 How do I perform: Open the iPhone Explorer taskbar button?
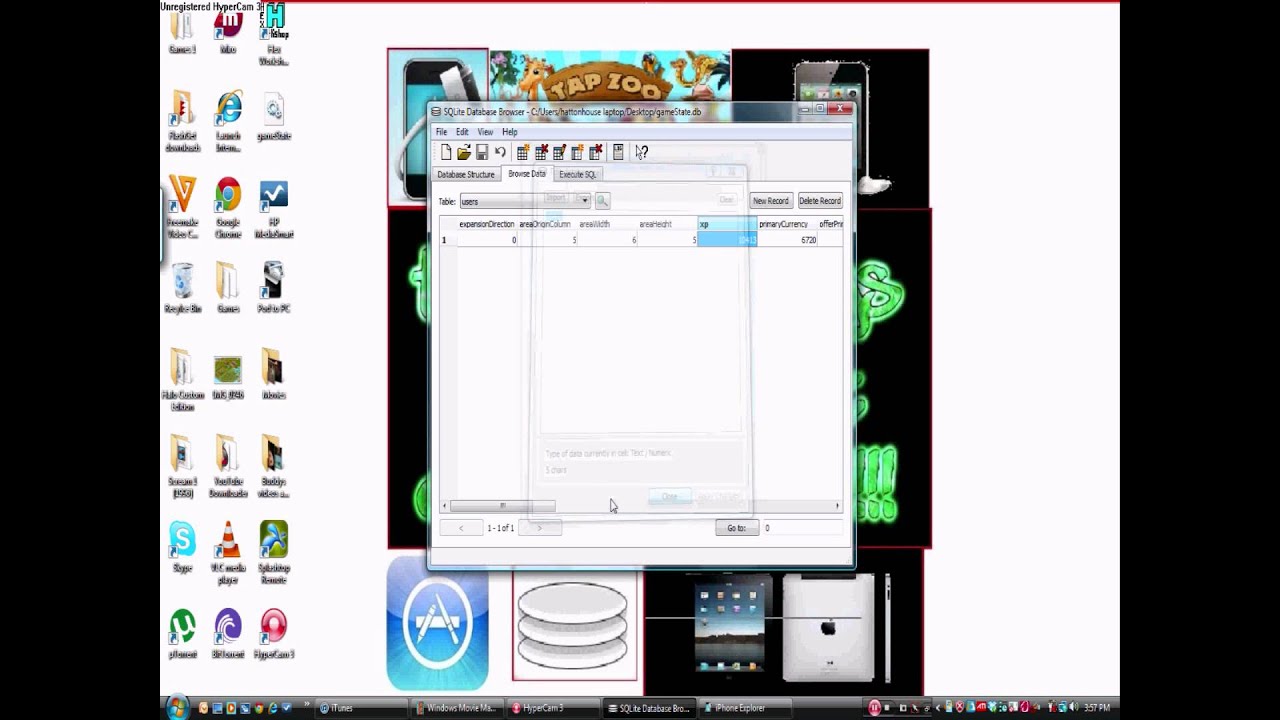[x=746, y=708]
